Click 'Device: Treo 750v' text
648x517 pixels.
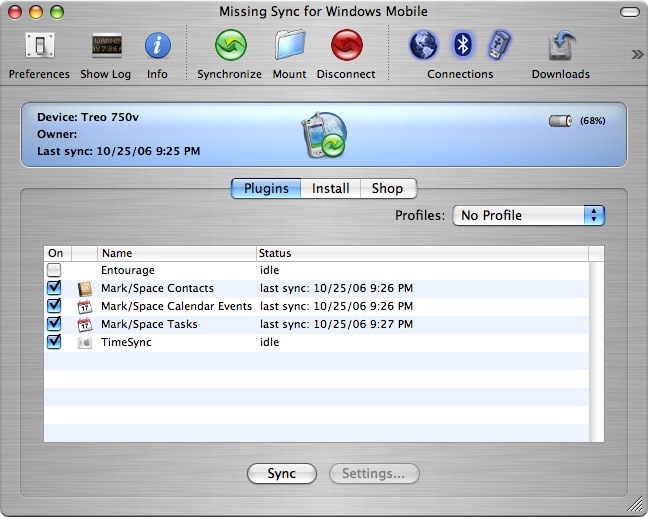point(88,117)
